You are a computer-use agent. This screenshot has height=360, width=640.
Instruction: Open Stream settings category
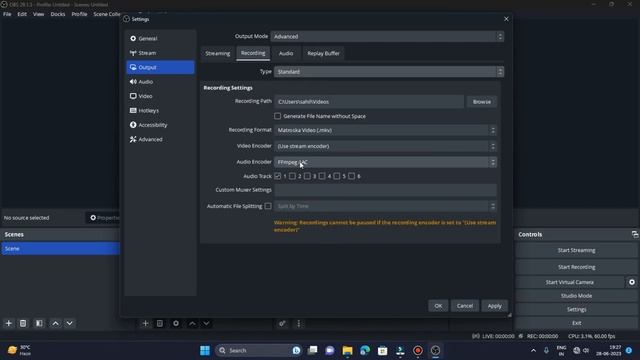coord(160,53)
